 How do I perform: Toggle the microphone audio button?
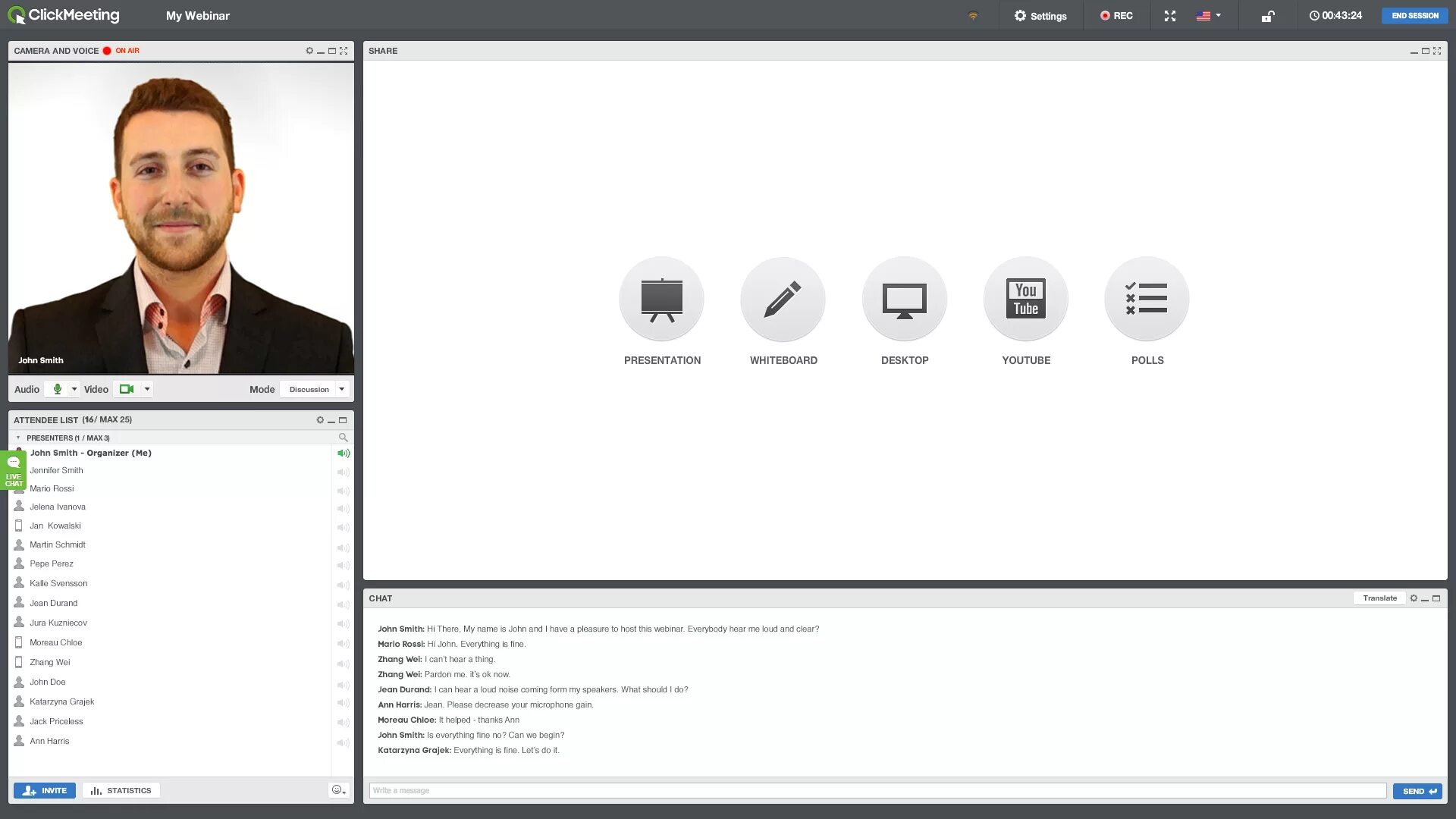pyautogui.click(x=57, y=389)
